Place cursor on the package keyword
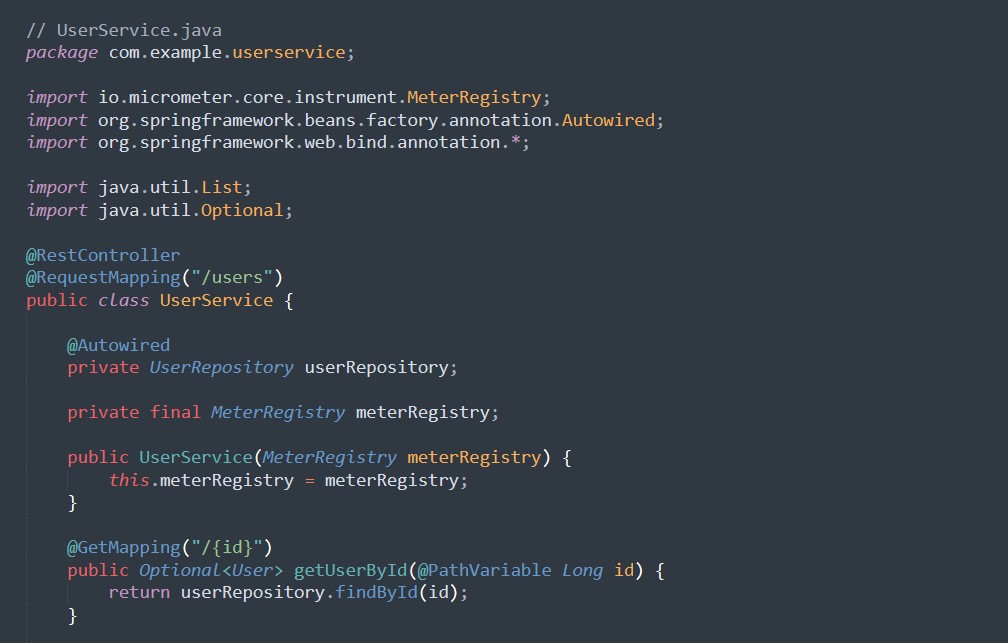Image resolution: width=1008 pixels, height=643 pixels. (61, 52)
